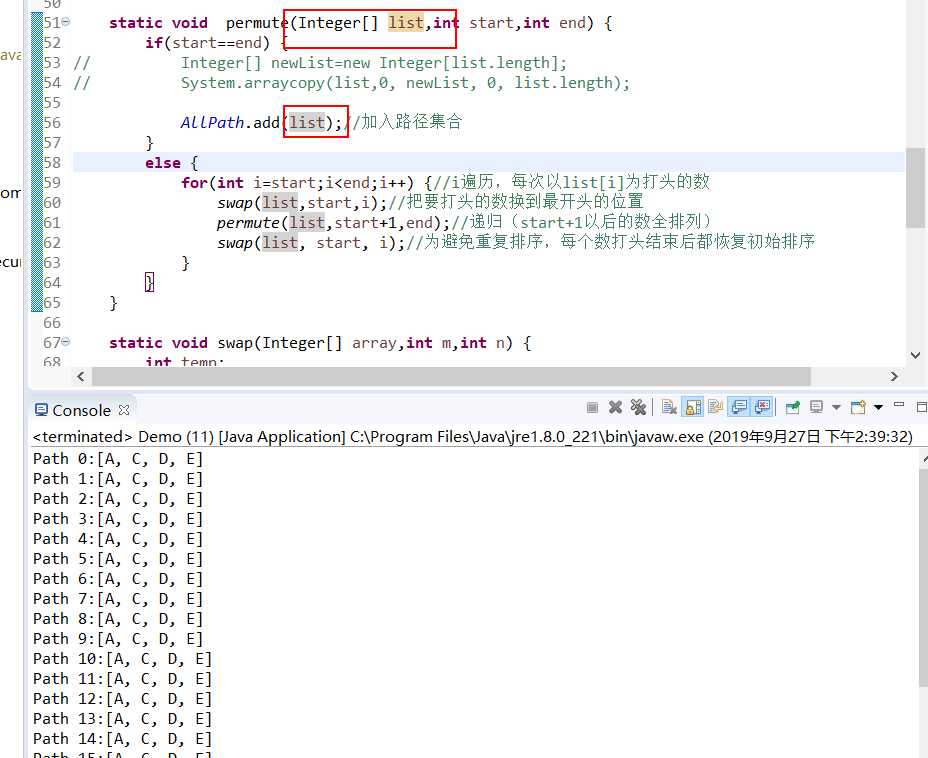
Task: Display the selected console
Action: tap(817, 407)
